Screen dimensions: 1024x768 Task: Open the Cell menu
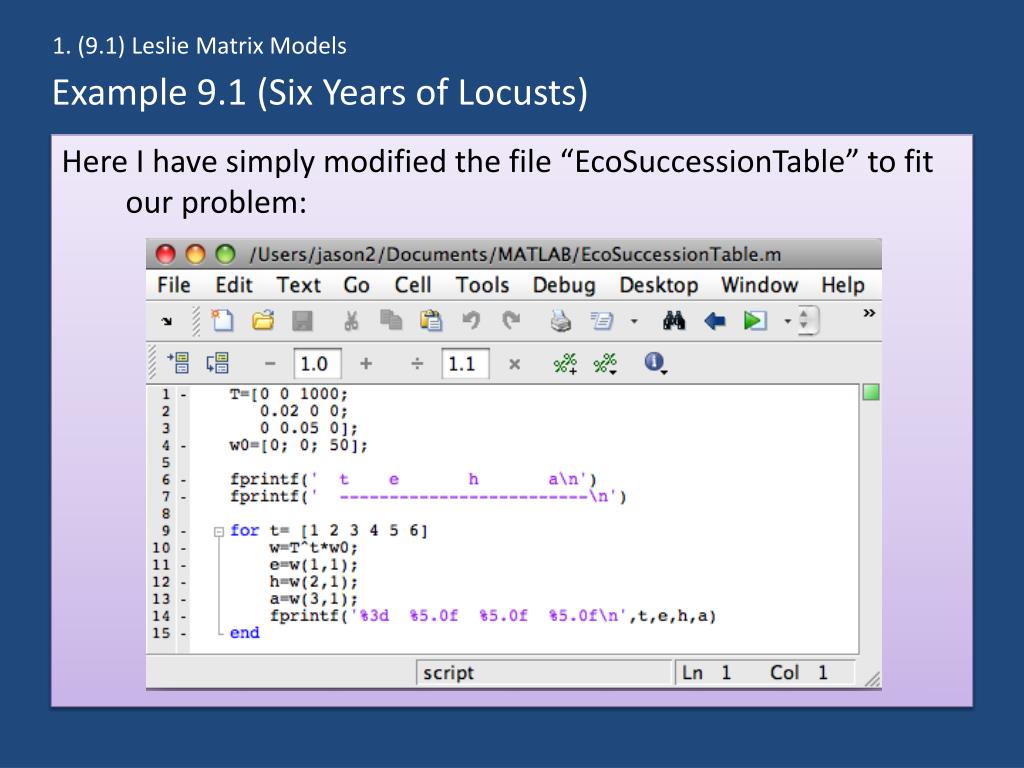coord(413,285)
